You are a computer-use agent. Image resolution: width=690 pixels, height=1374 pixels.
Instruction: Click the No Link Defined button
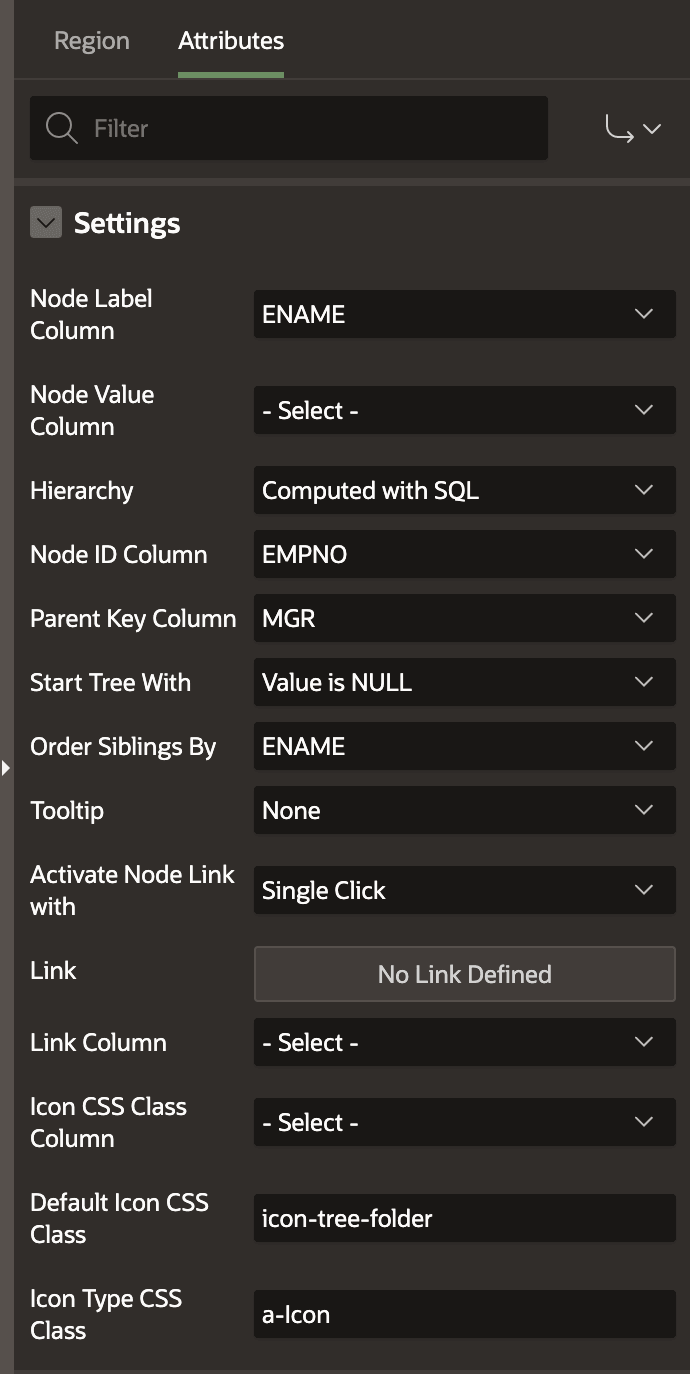coord(465,974)
